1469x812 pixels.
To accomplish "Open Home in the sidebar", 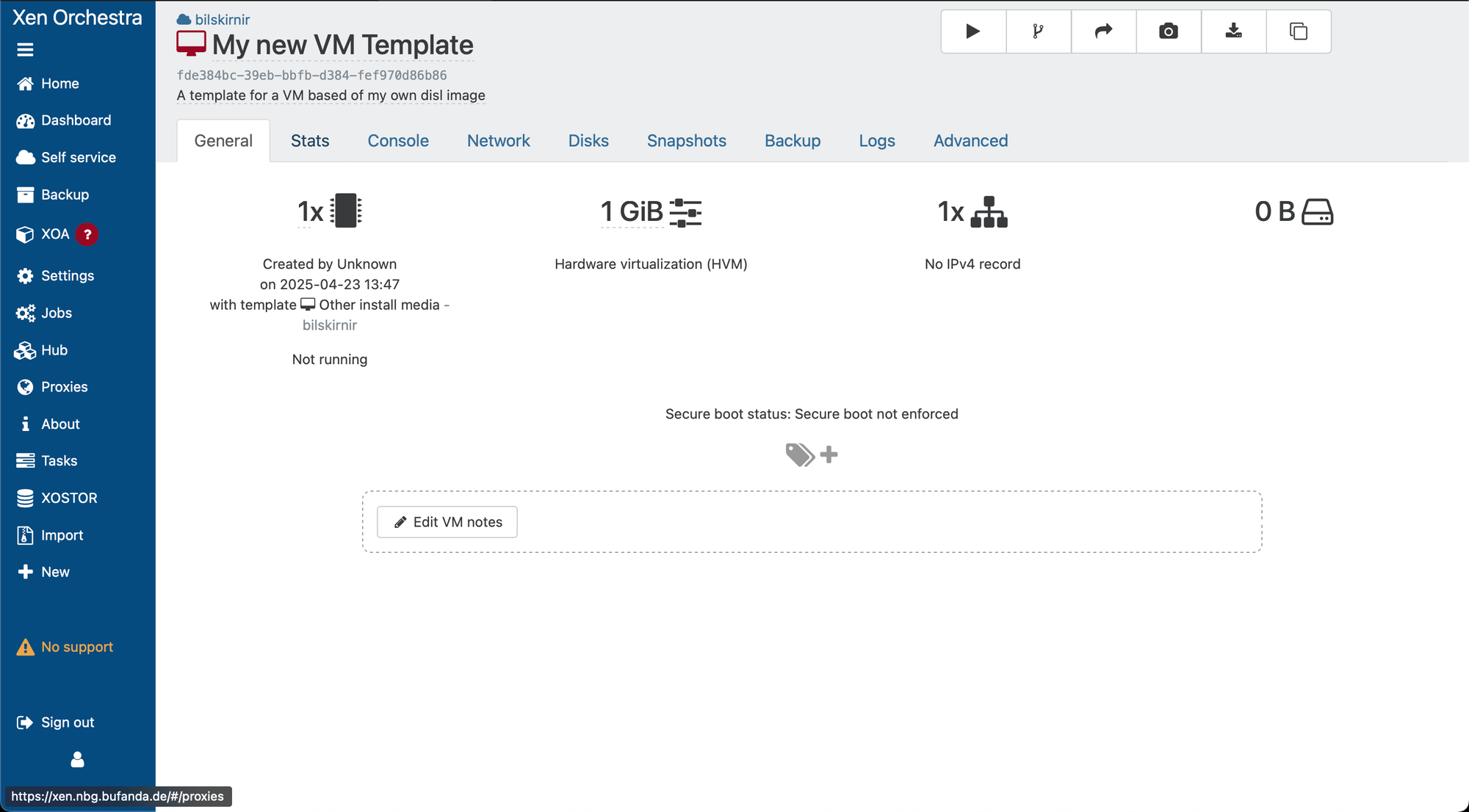I will coord(78,84).
